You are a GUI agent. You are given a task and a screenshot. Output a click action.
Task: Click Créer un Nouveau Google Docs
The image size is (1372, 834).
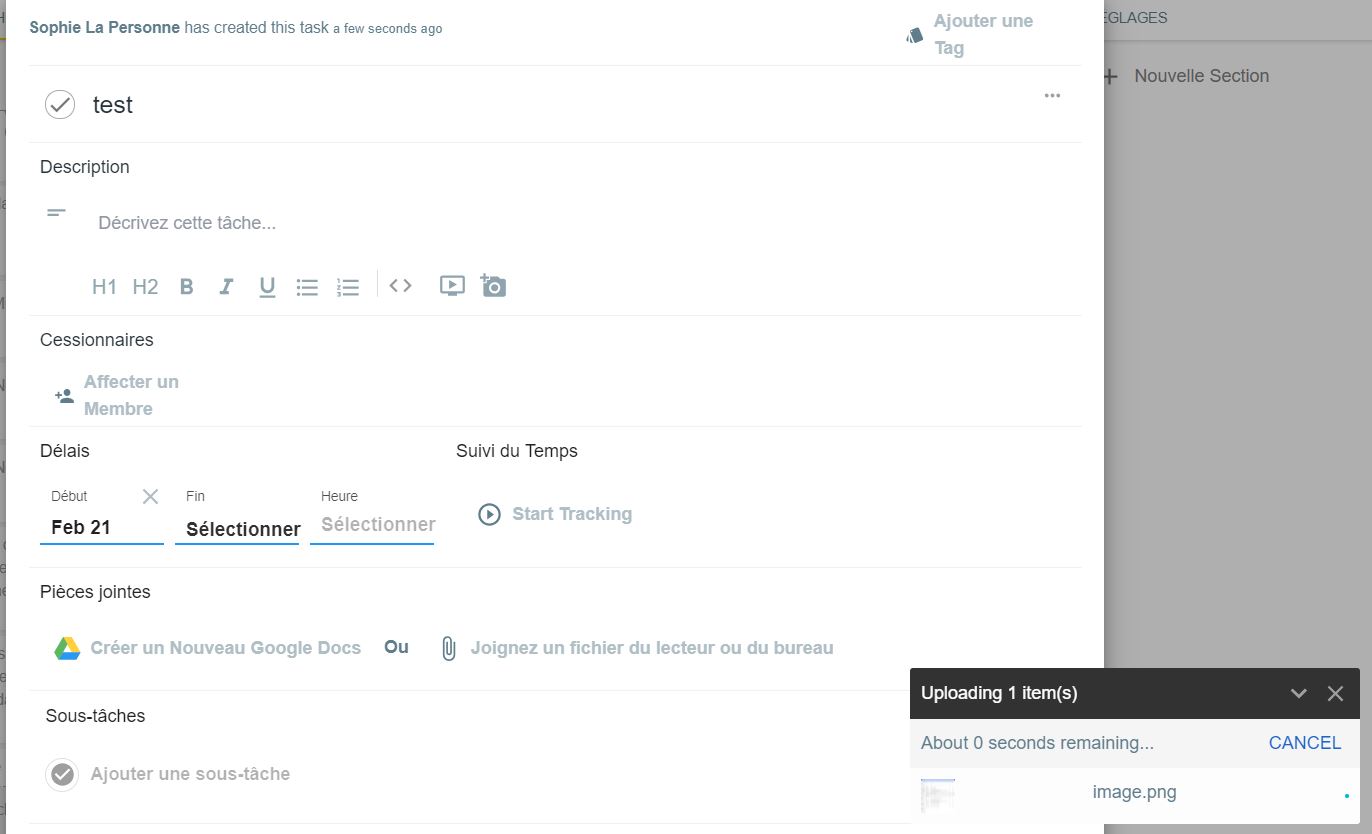[226, 648]
